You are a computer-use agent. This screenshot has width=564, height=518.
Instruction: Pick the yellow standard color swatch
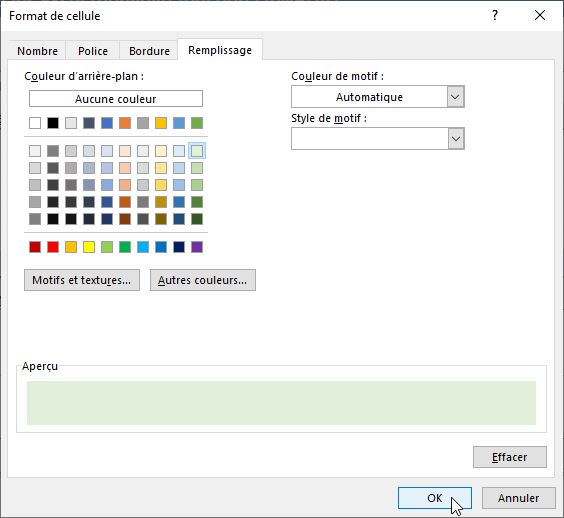tap(89, 247)
